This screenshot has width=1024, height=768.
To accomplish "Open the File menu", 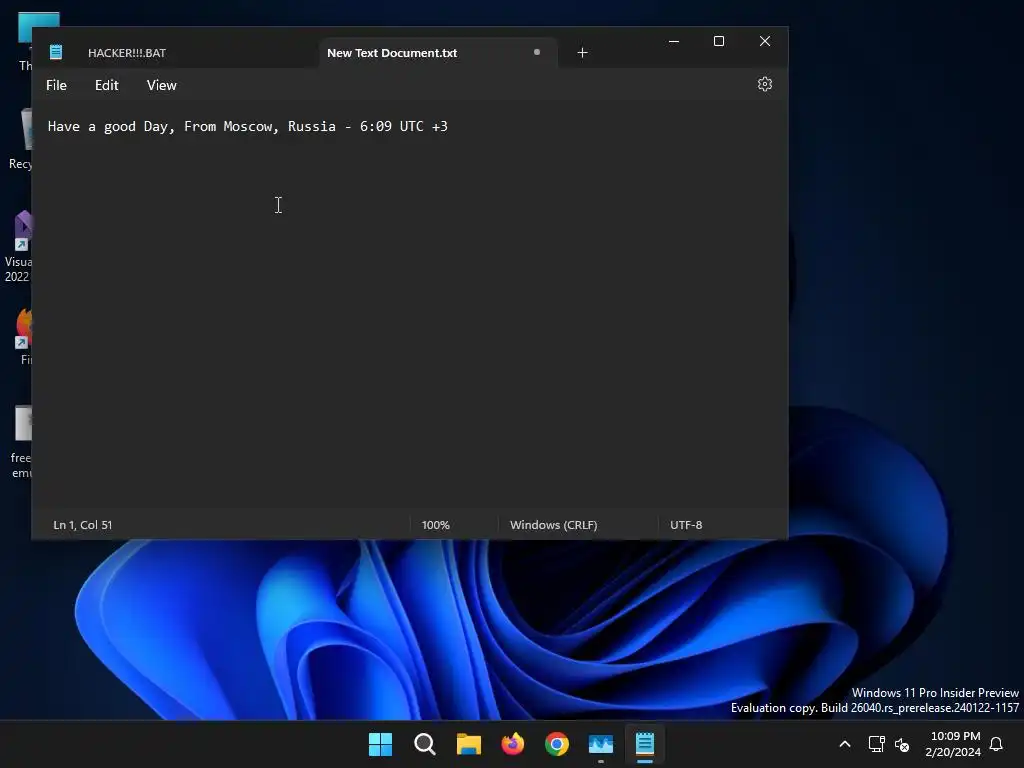I will click(56, 85).
